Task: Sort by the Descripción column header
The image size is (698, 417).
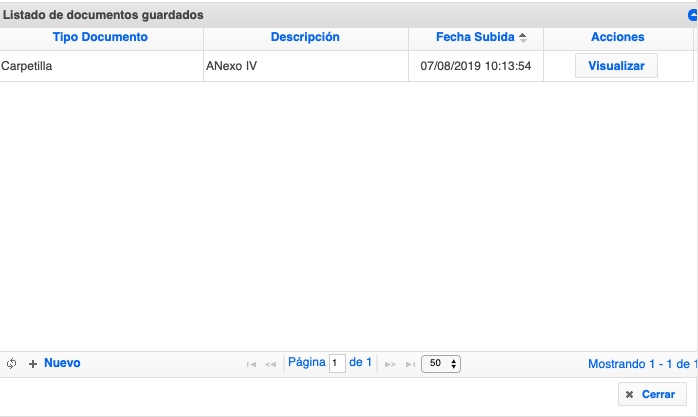Action: pyautogui.click(x=305, y=37)
